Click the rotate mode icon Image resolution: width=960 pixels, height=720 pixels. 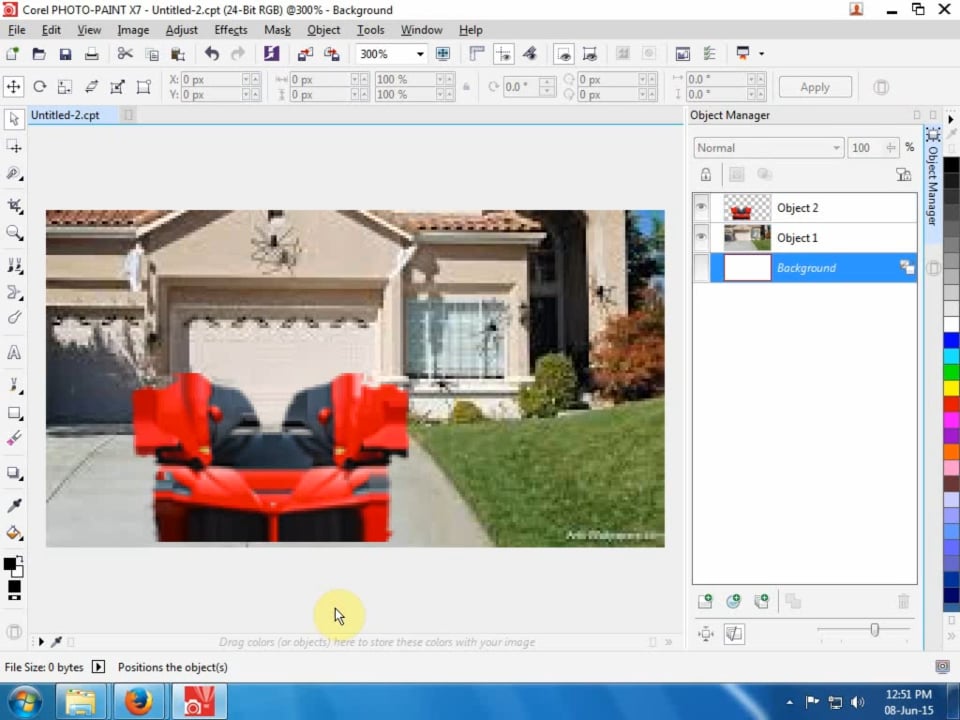(x=40, y=87)
